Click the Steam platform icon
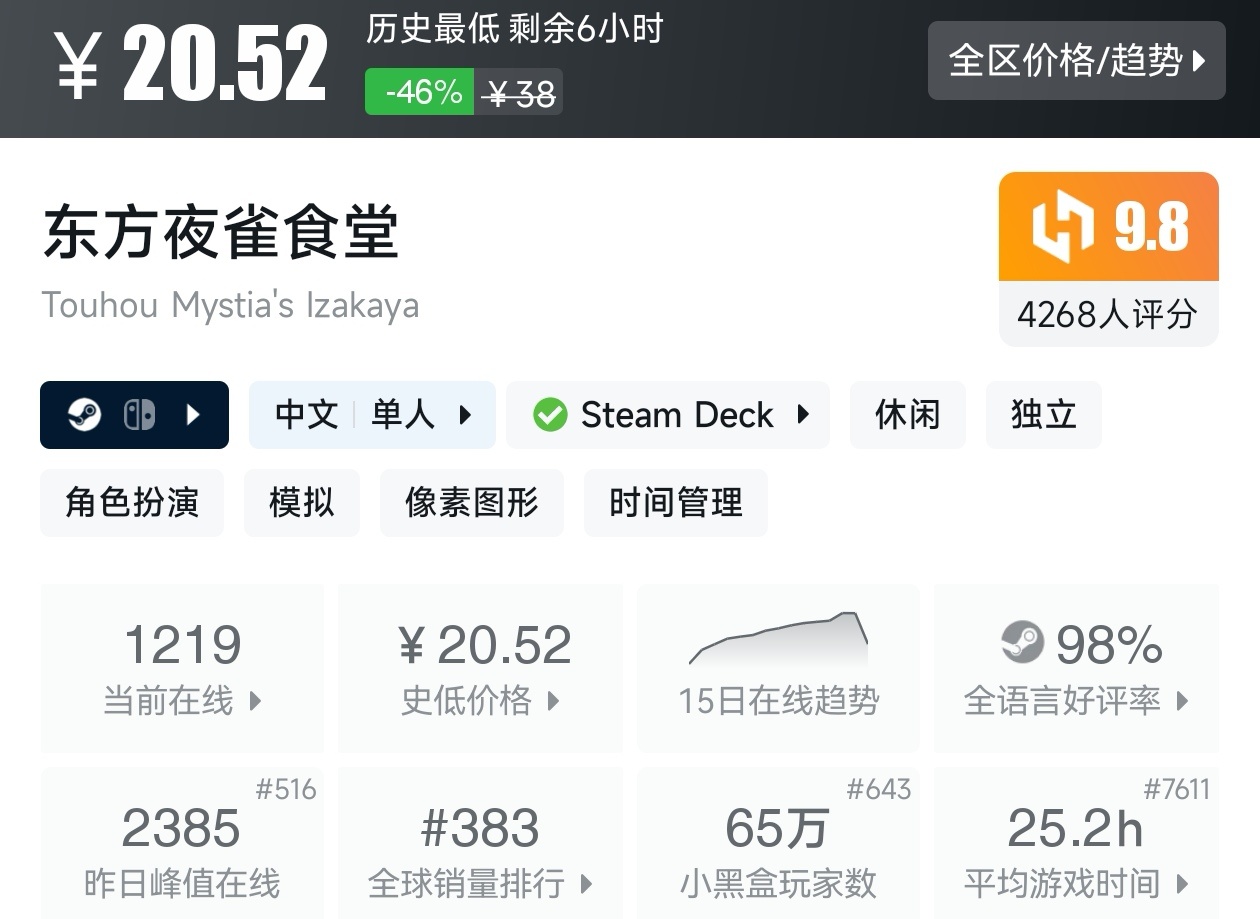 coord(85,415)
